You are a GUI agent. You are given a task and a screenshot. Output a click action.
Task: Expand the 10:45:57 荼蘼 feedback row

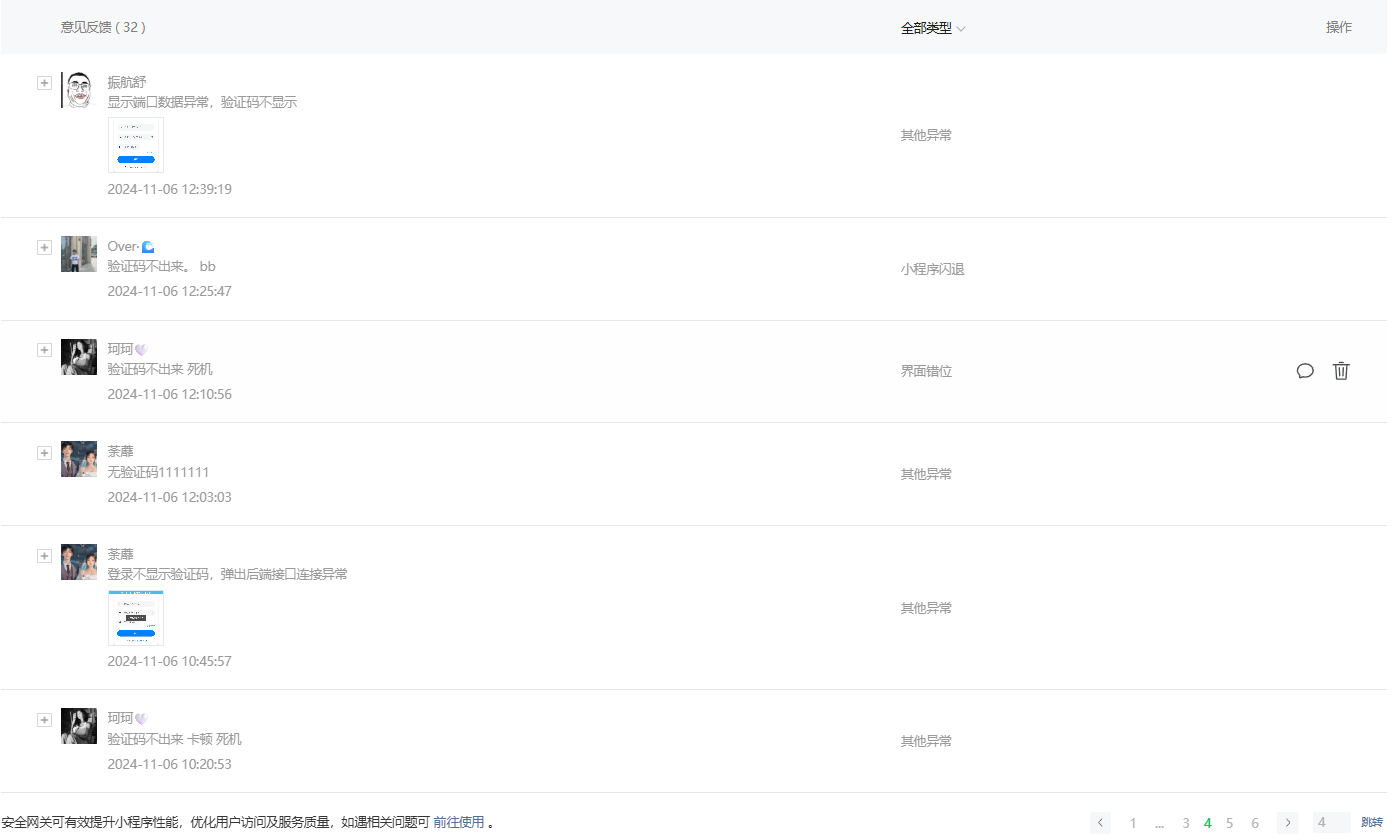[44, 556]
